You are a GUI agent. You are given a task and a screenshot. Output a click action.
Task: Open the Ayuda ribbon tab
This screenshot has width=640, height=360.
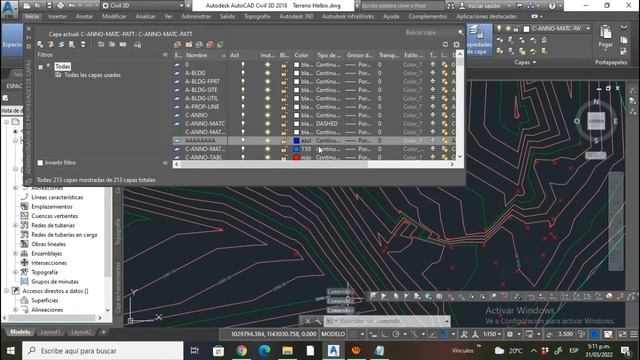[391, 17]
